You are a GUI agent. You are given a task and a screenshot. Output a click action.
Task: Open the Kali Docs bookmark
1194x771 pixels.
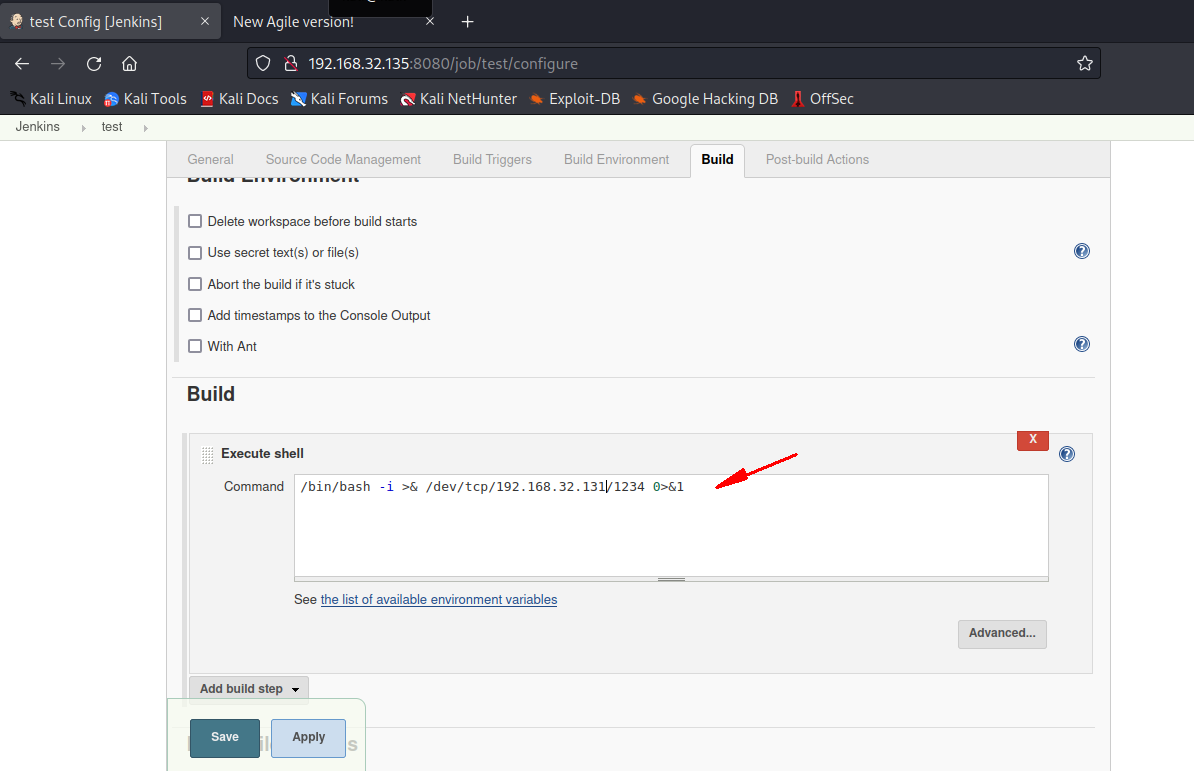(239, 99)
